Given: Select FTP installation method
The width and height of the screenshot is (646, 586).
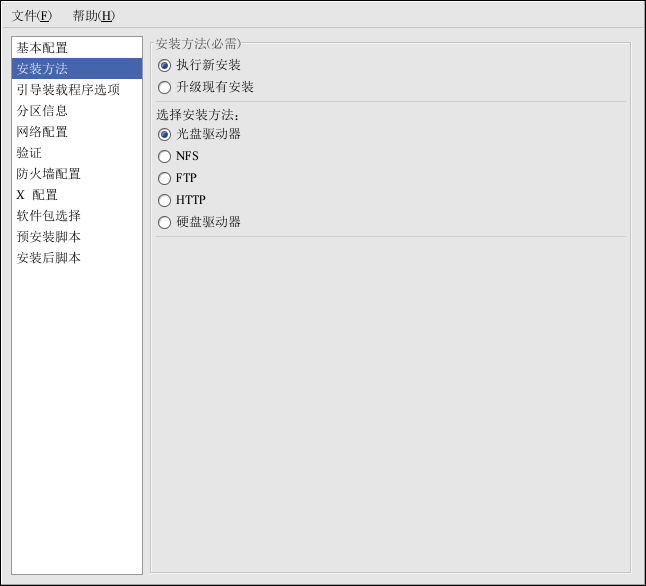Looking at the screenshot, I should pos(164,178).
